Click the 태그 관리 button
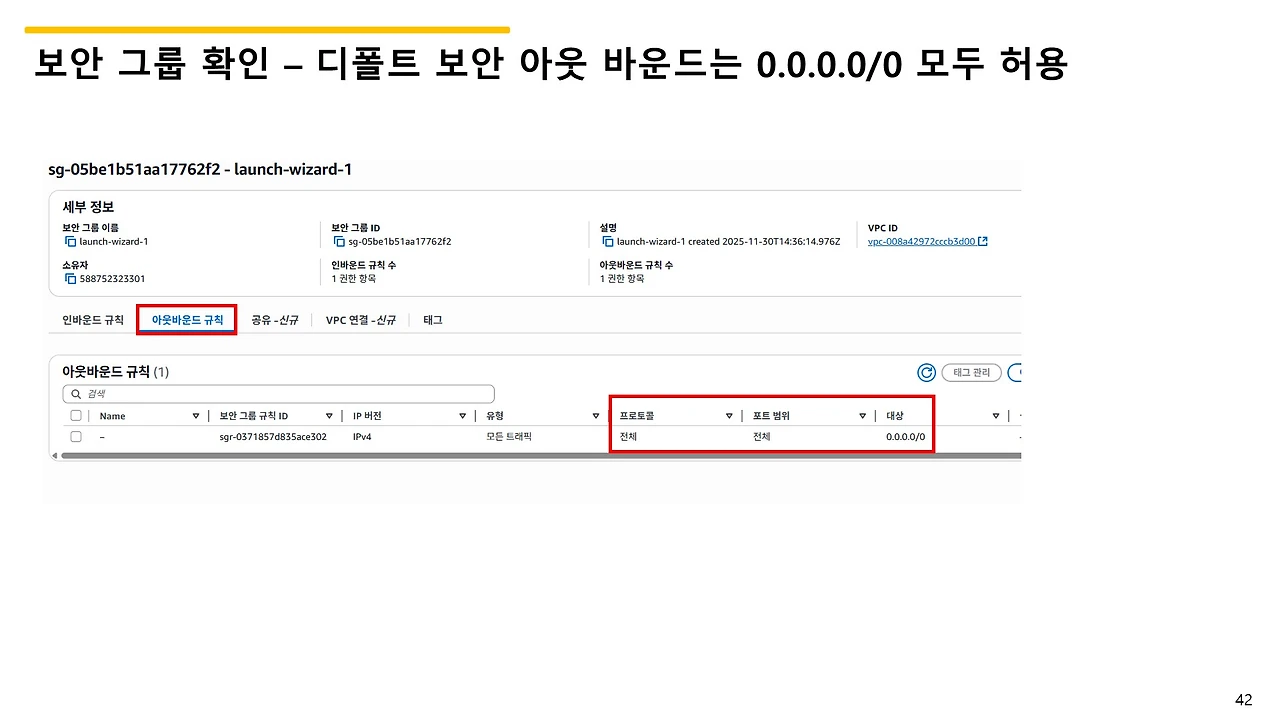The image size is (1280, 720). [x=971, y=372]
